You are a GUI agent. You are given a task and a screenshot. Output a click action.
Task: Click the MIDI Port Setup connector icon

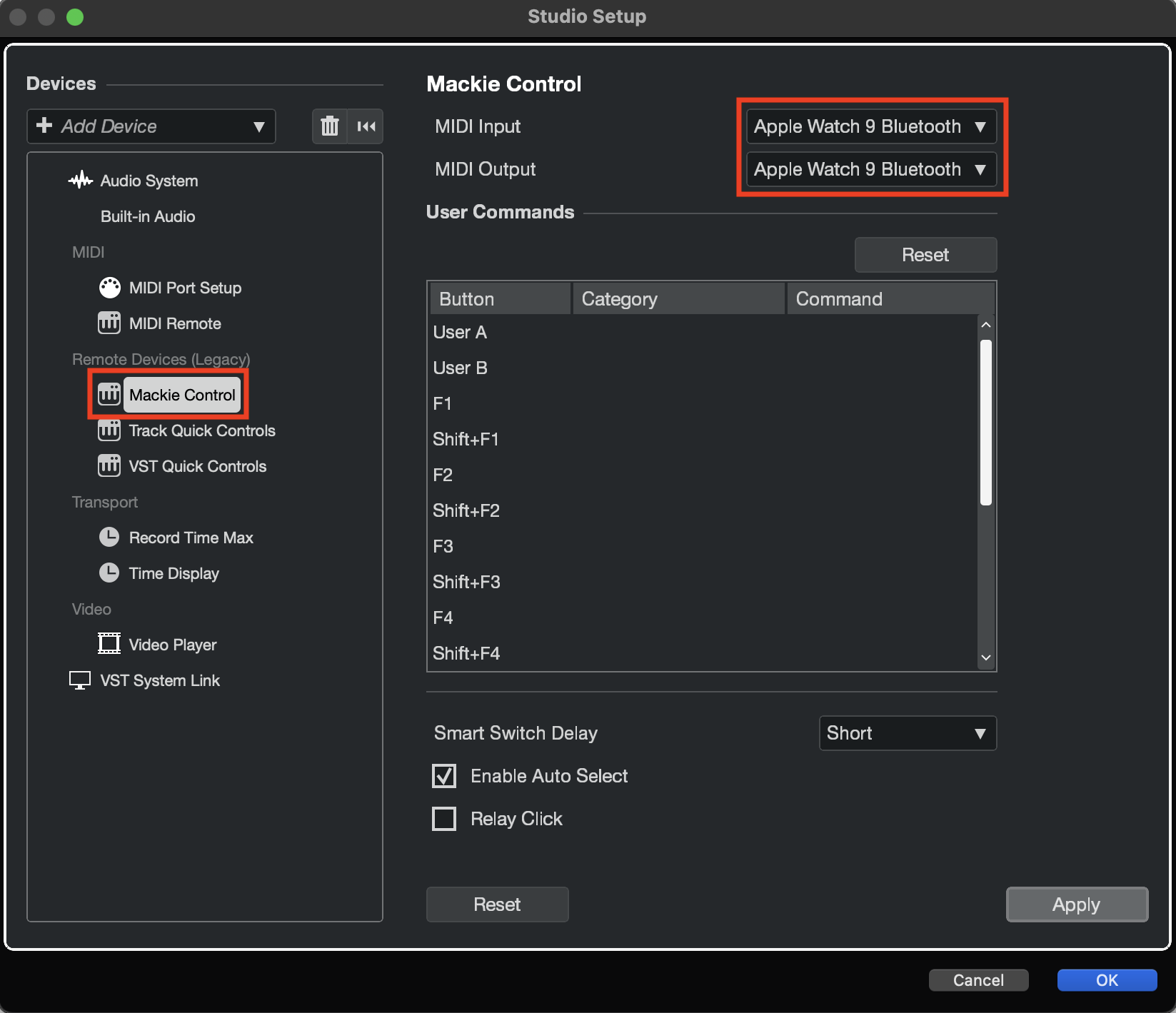click(109, 288)
